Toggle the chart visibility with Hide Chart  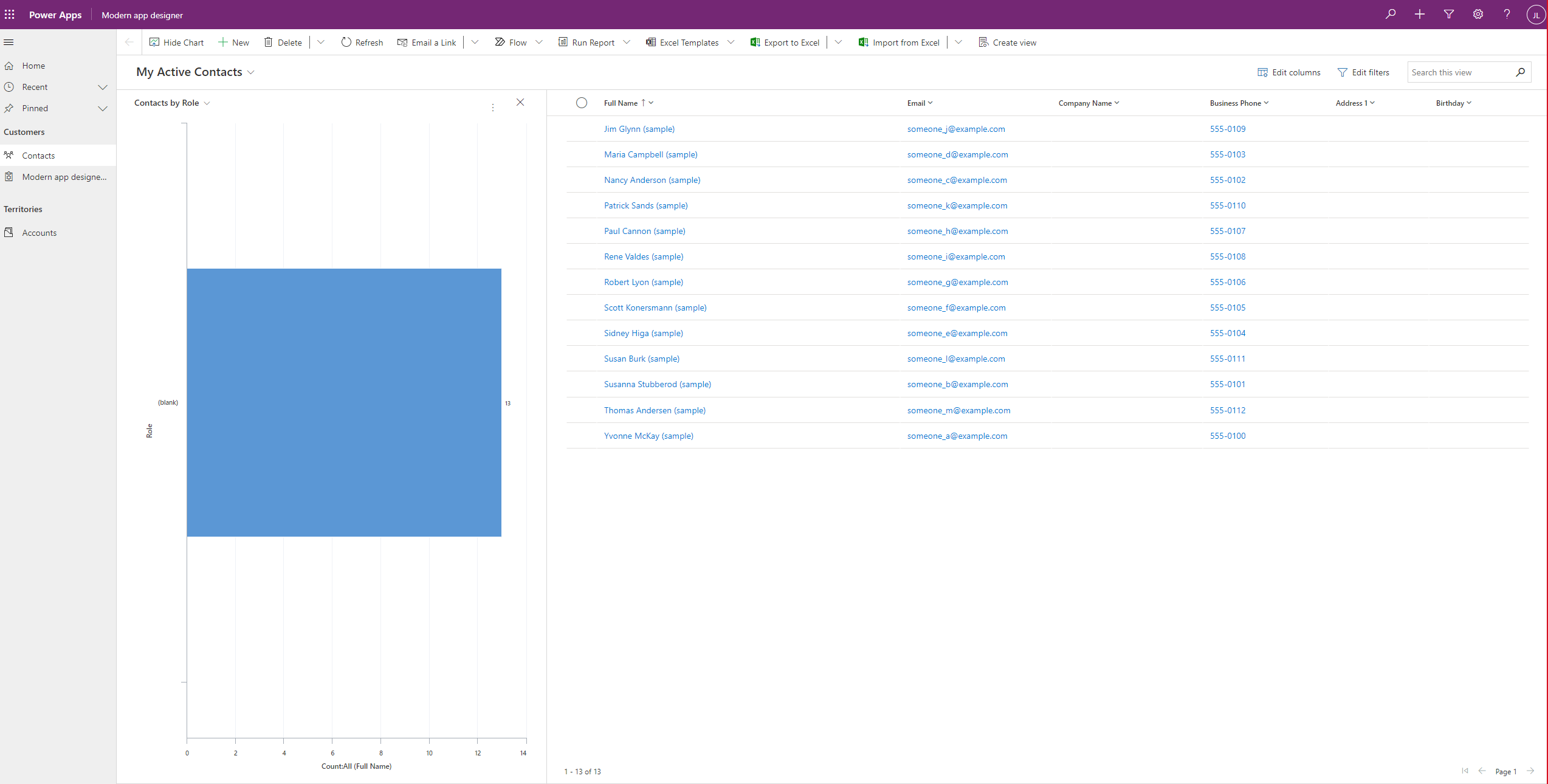pyautogui.click(x=176, y=42)
